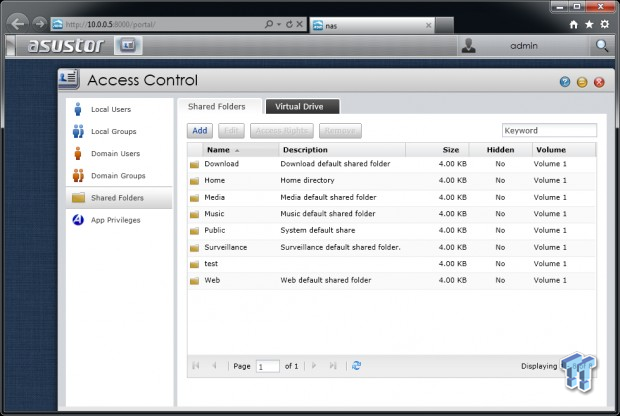Click the stop loading X in address bar
620x416 pixels.
pyautogui.click(x=300, y=24)
